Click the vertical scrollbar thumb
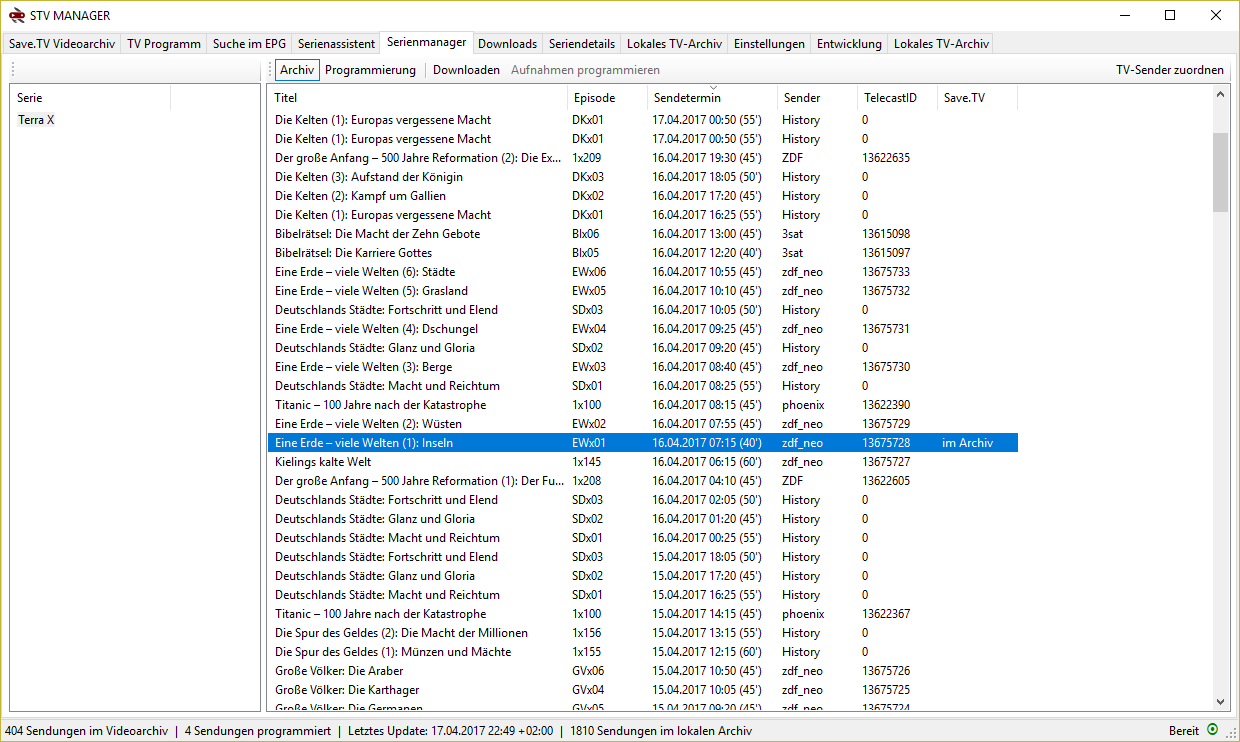 [x=1220, y=171]
